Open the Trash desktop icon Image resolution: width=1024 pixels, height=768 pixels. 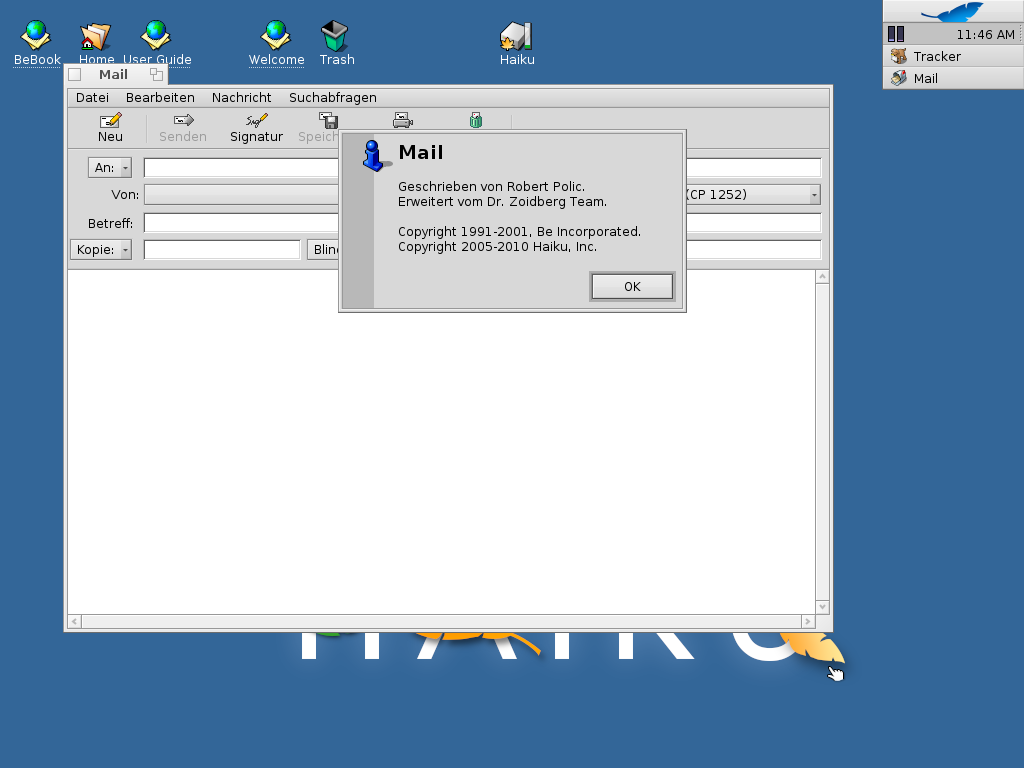[x=336, y=35]
